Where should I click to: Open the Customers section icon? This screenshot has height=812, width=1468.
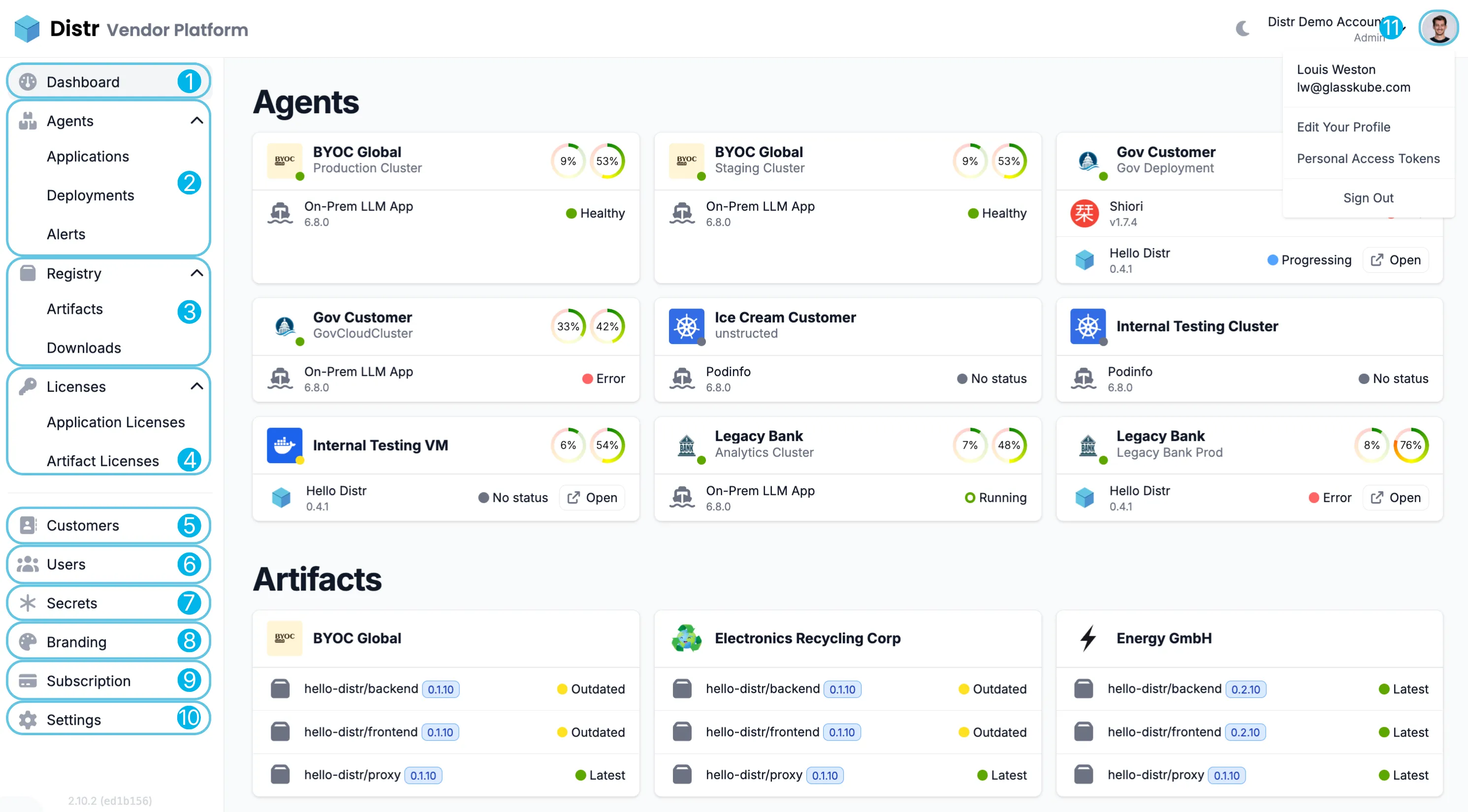click(x=28, y=526)
